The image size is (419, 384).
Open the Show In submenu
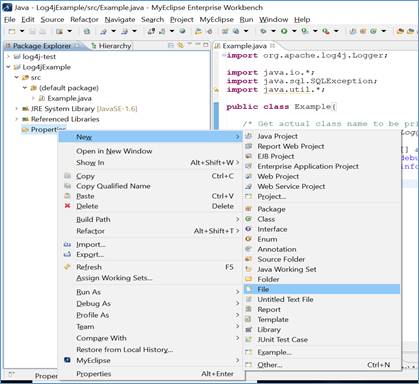click(x=152, y=163)
